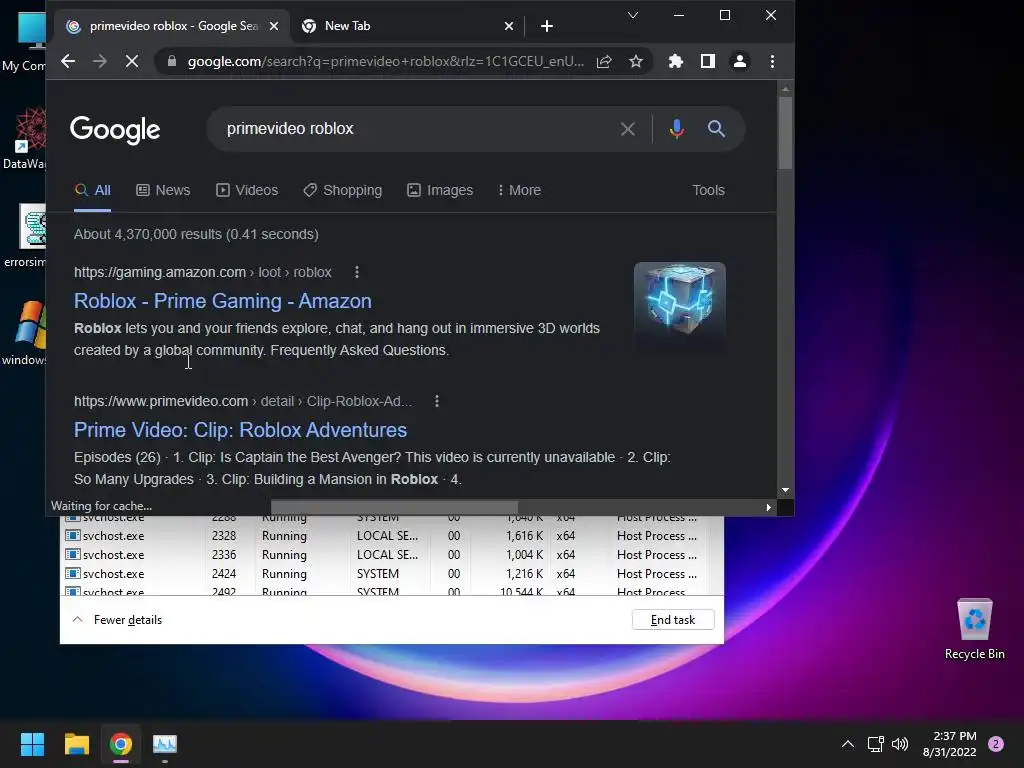Share this page via the address bar icon

[x=604, y=61]
